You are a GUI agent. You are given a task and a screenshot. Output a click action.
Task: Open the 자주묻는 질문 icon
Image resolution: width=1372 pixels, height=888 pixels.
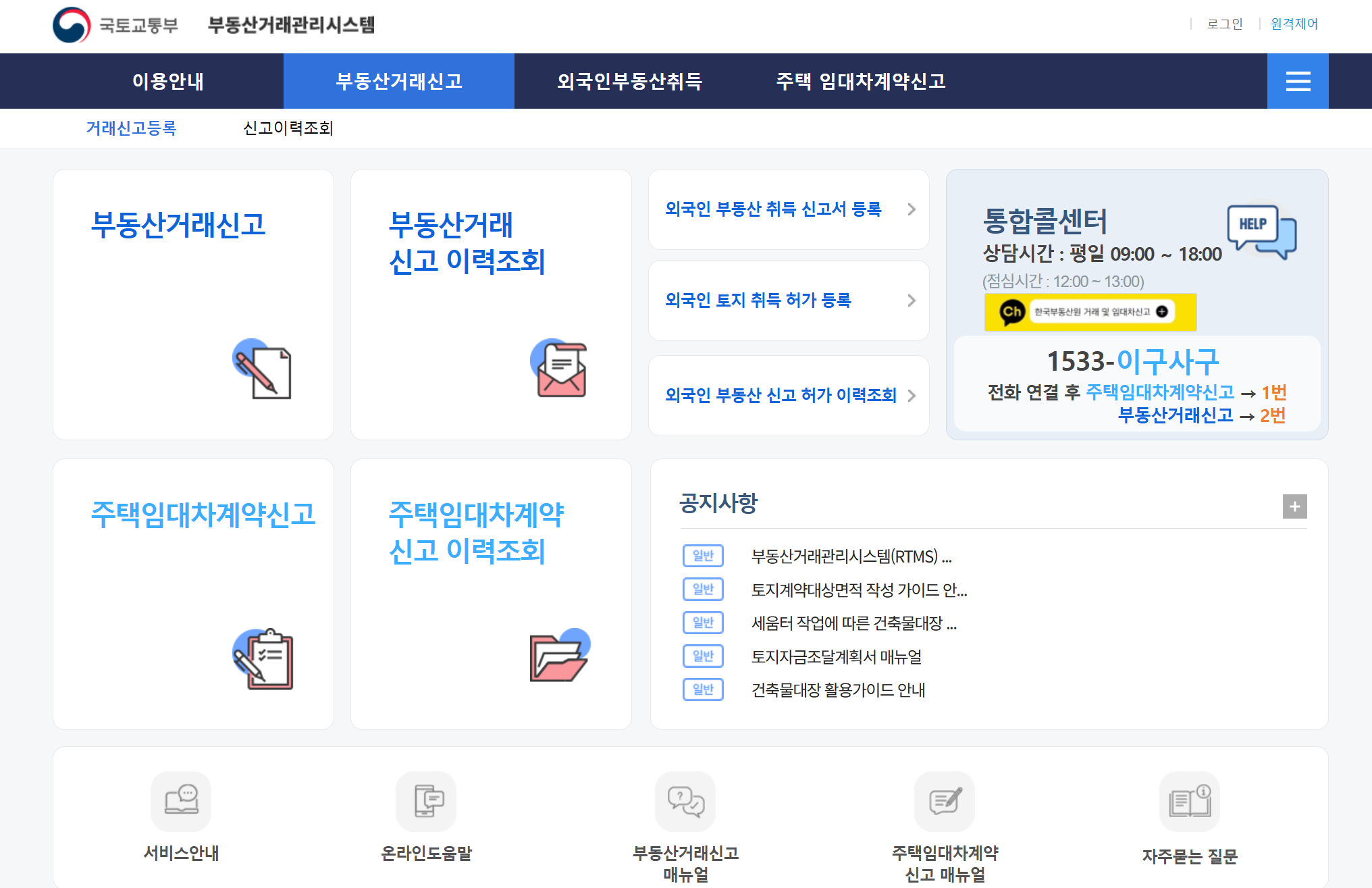(x=1190, y=801)
